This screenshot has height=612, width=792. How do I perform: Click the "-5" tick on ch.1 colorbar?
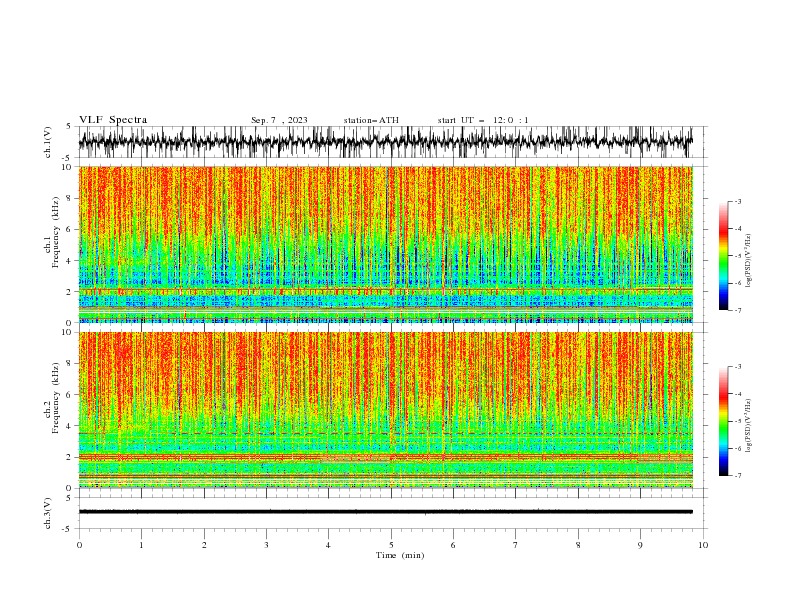737,256
